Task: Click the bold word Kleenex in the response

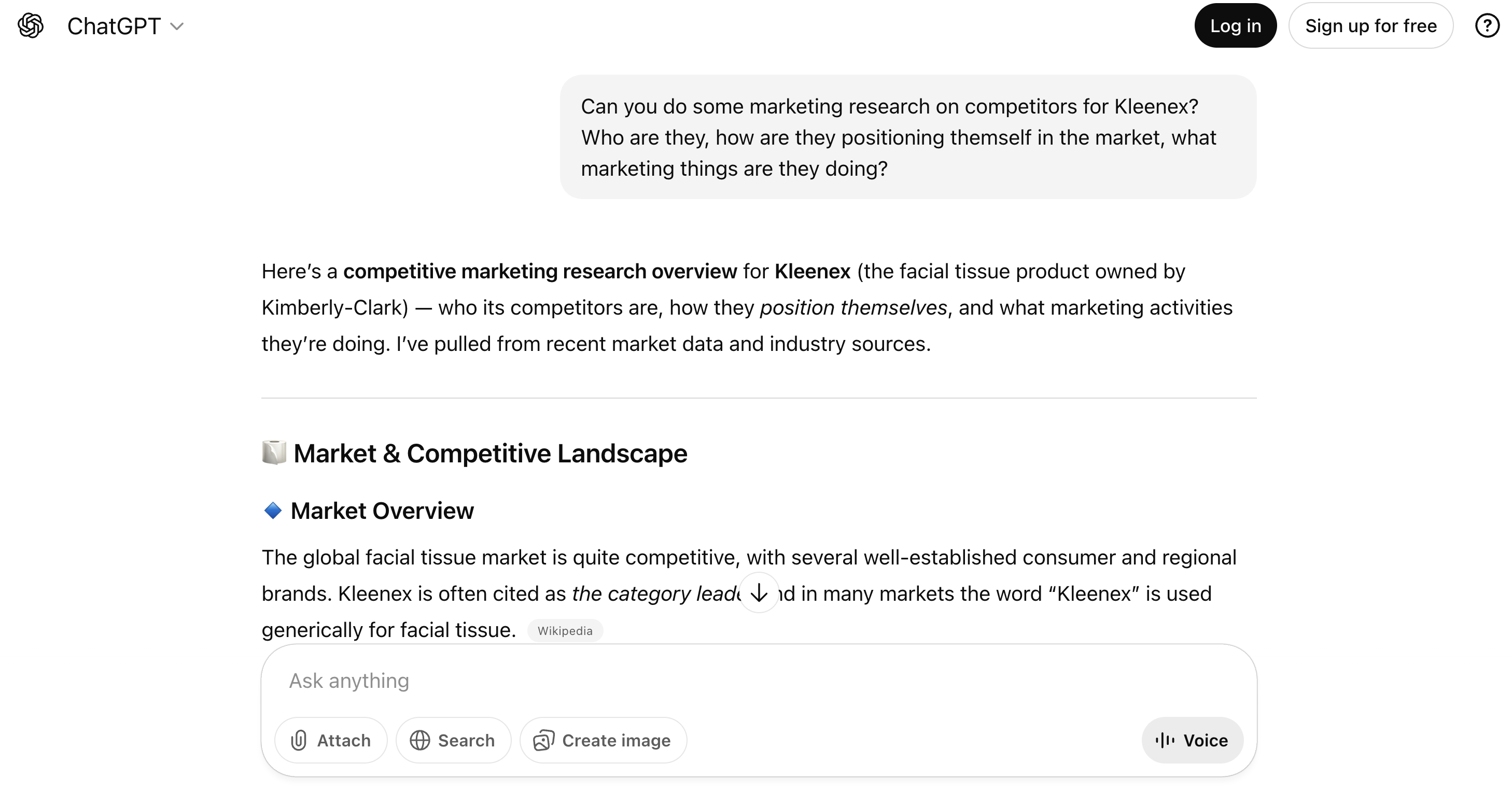Action: click(813, 272)
